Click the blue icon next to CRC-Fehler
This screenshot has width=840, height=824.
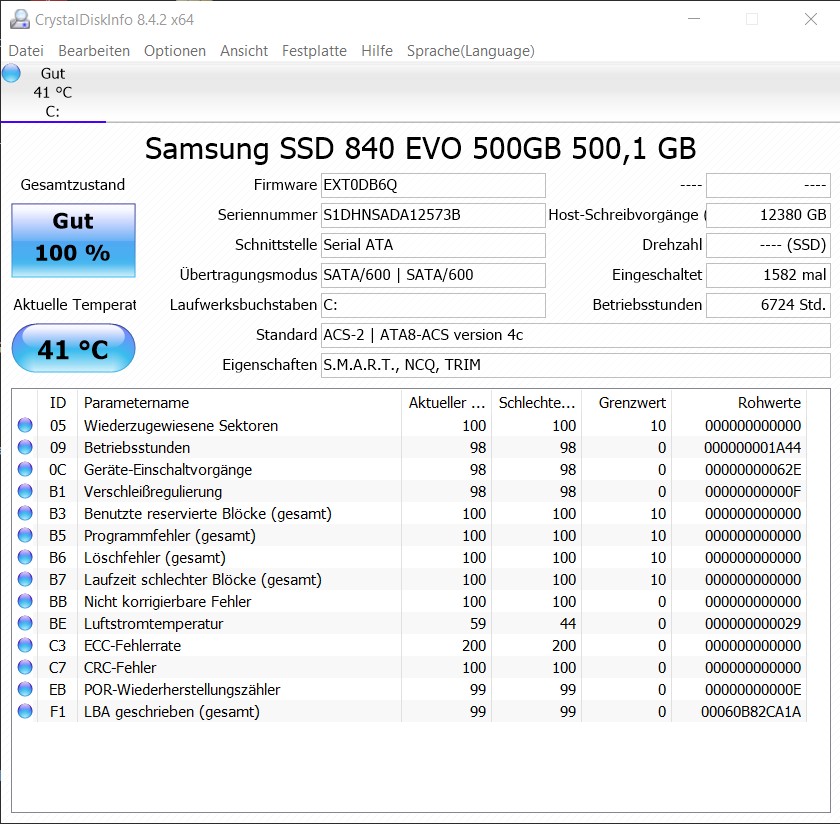pyautogui.click(x=25, y=667)
